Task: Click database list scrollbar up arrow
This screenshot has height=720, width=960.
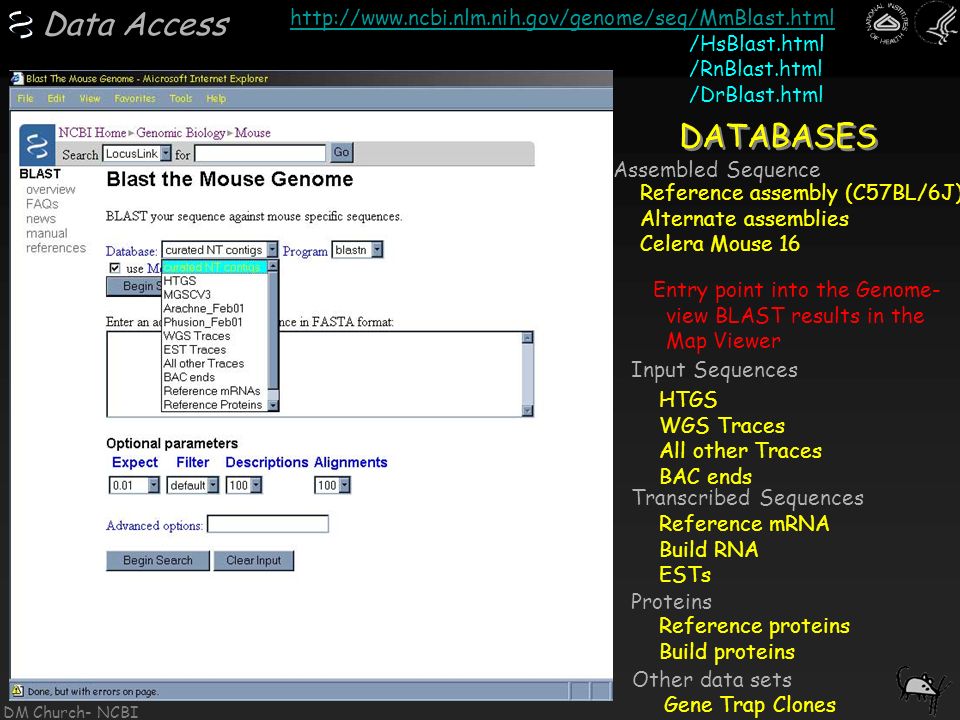Action: point(273,266)
